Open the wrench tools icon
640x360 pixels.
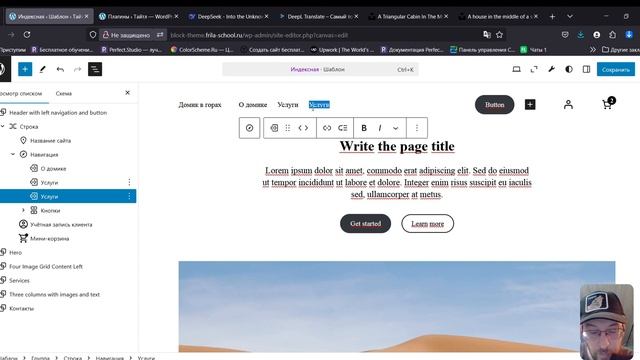(551, 69)
